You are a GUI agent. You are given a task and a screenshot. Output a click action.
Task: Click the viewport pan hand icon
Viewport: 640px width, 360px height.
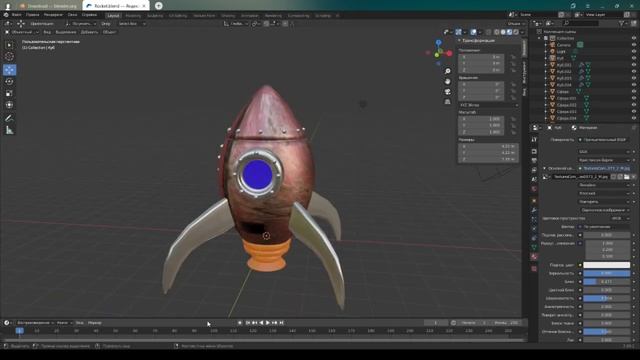point(448,82)
